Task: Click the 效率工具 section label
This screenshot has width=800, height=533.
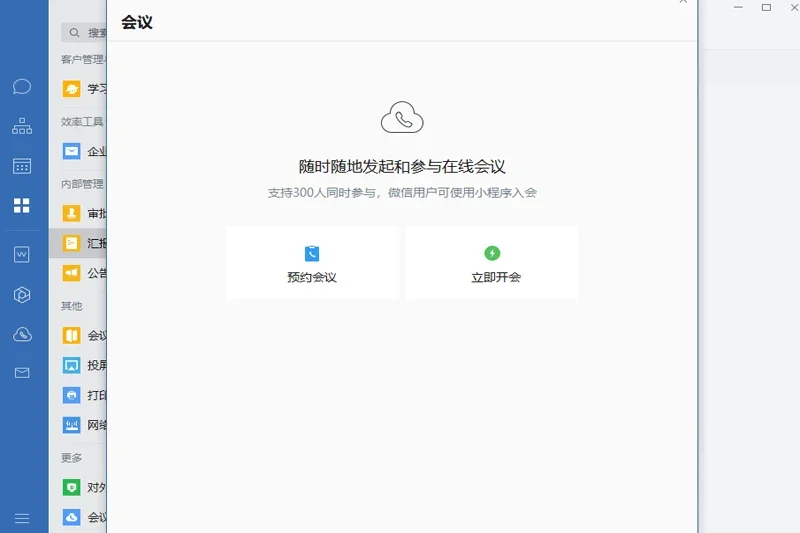Action: 82,121
